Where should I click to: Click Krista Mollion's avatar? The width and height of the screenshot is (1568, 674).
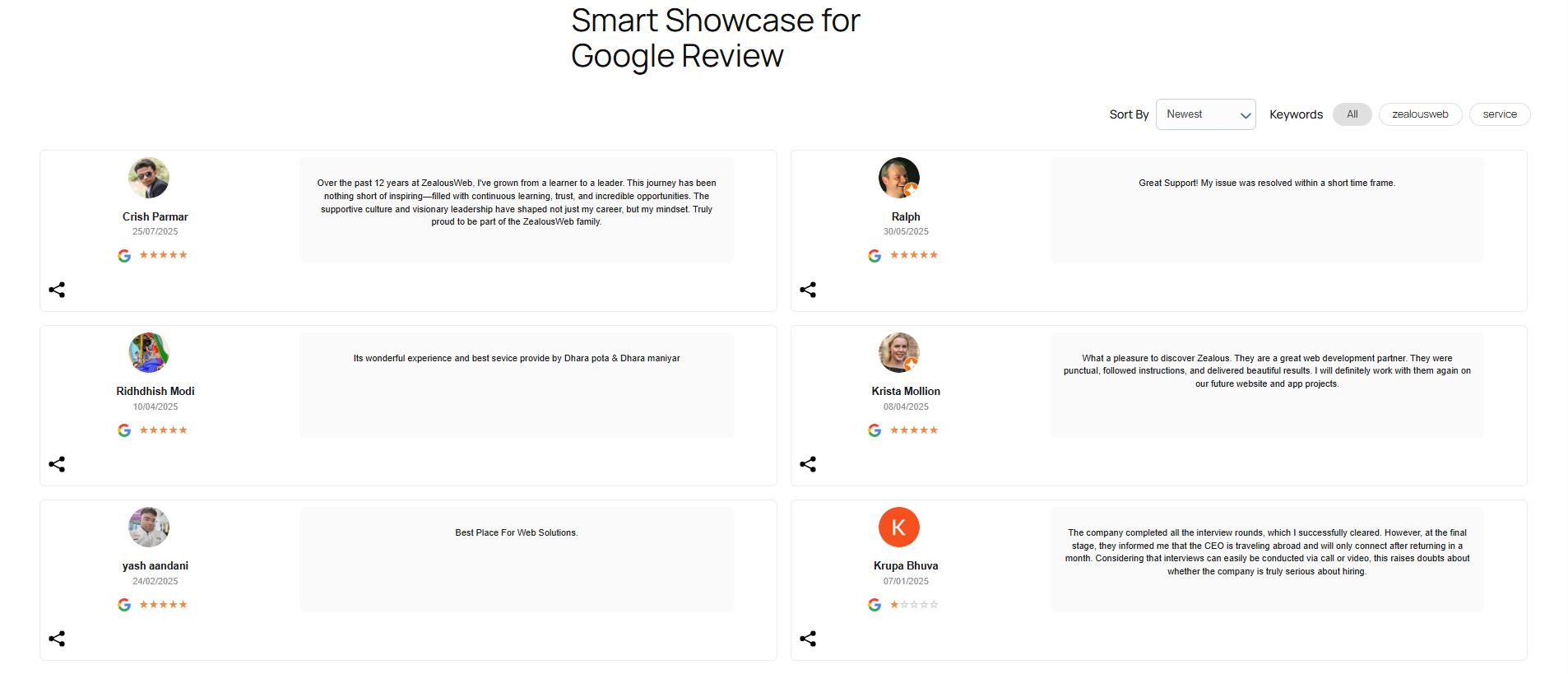(x=899, y=352)
